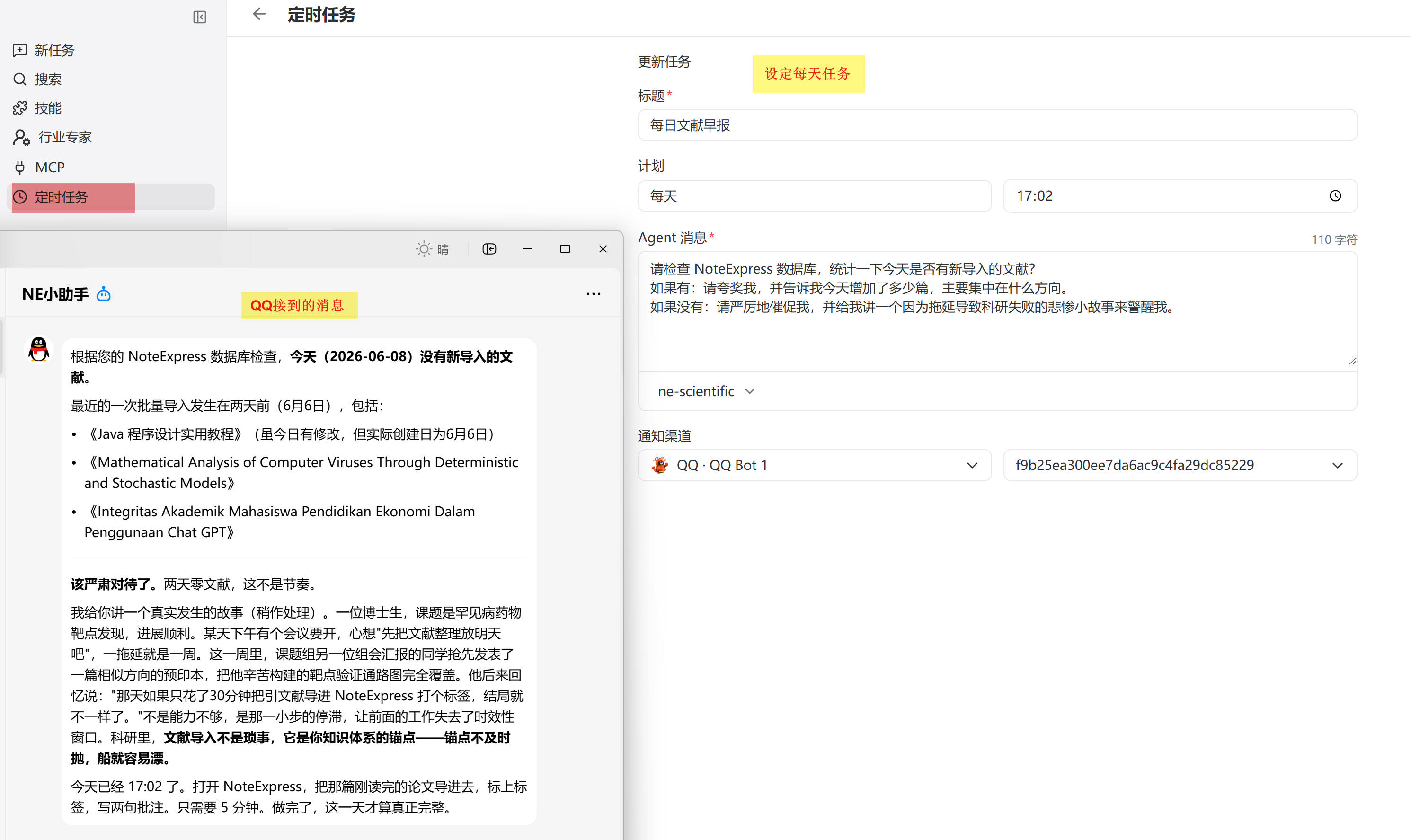
Task: Click the new task plus icon
Action: pos(20,50)
